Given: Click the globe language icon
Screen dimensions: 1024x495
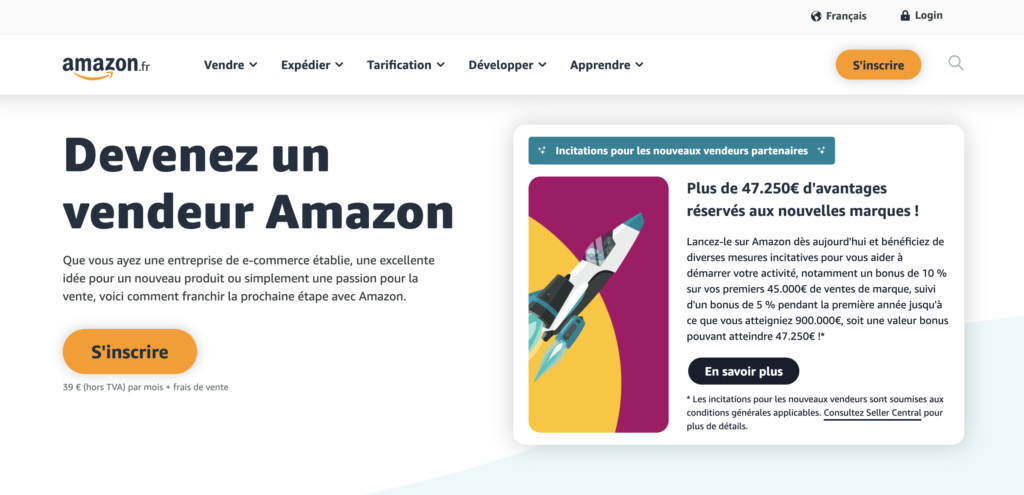Looking at the screenshot, I should [816, 16].
